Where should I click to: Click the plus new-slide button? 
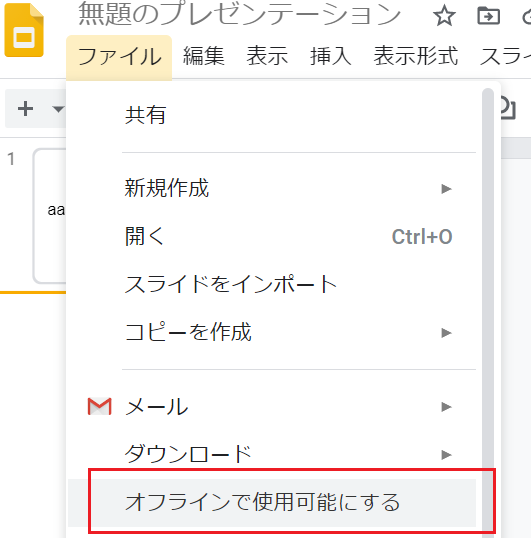point(25,109)
